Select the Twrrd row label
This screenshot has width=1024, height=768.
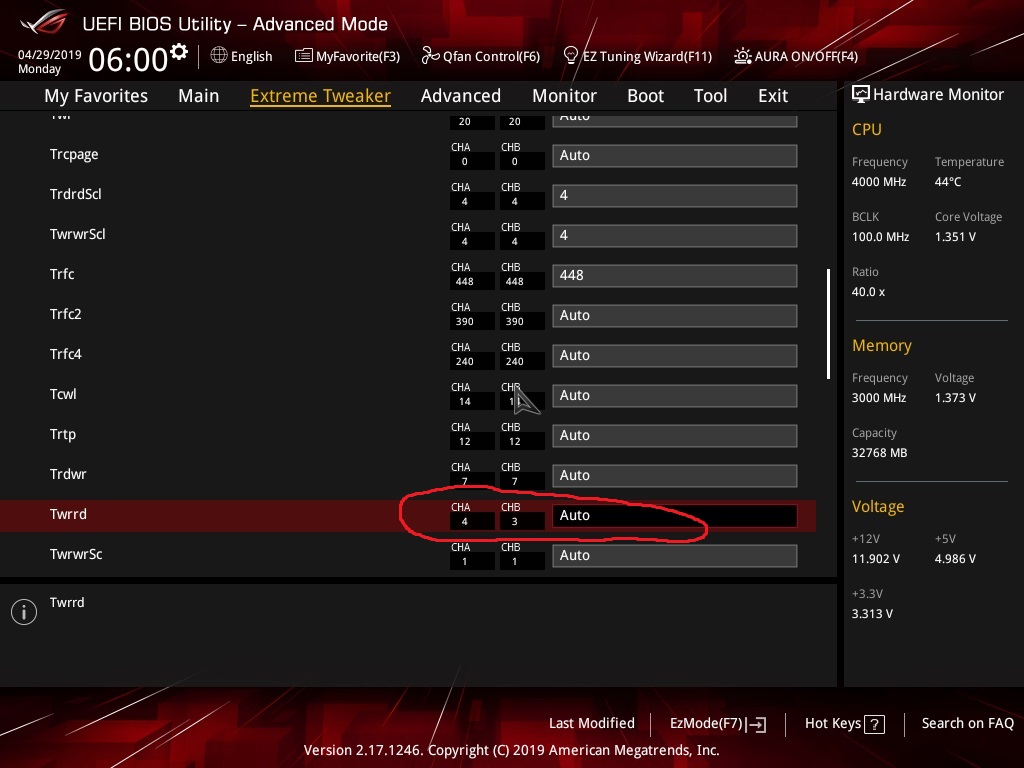(x=68, y=514)
